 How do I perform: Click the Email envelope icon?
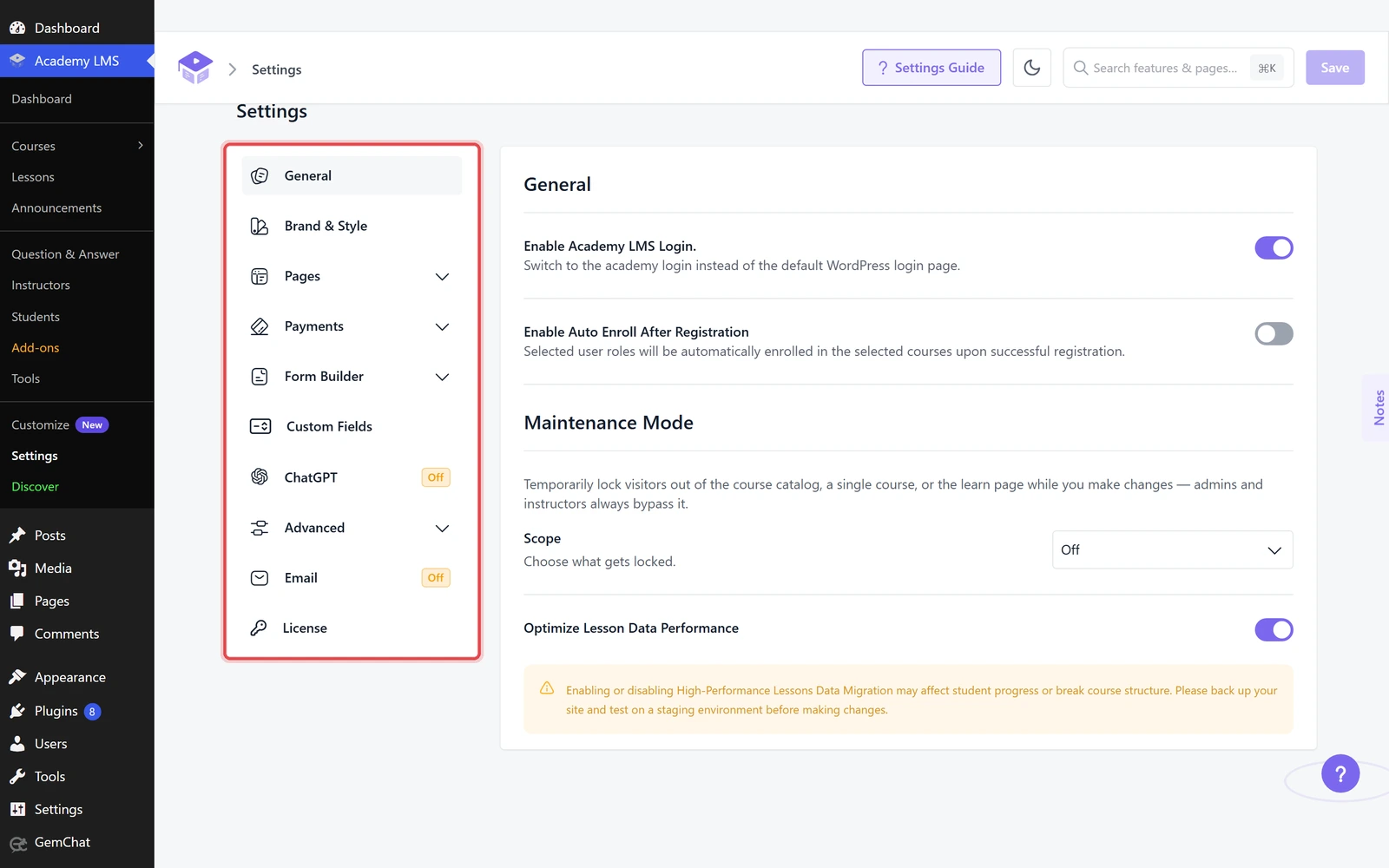pyautogui.click(x=260, y=578)
